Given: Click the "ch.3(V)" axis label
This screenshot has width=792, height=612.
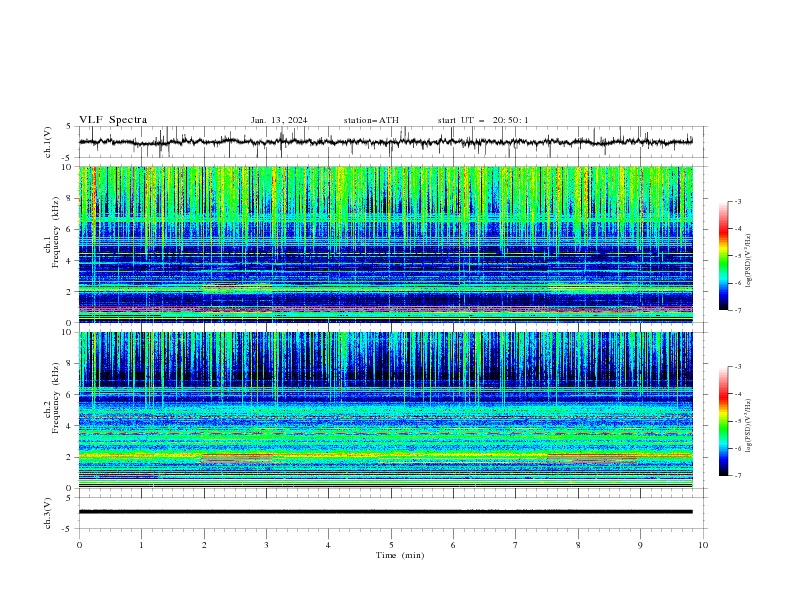Looking at the screenshot, I should 48,513.
